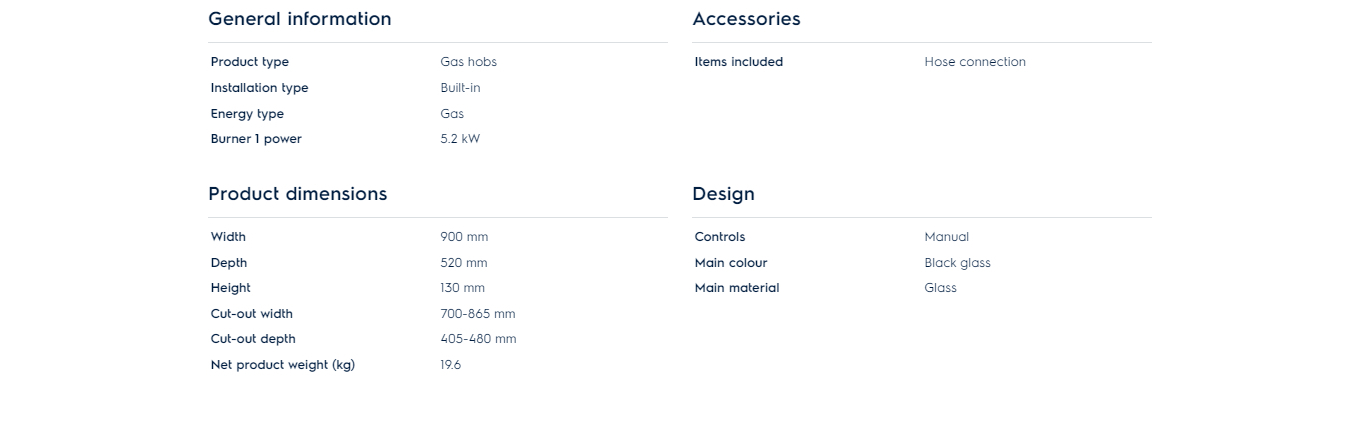Click the Manual controls value

coord(946,237)
